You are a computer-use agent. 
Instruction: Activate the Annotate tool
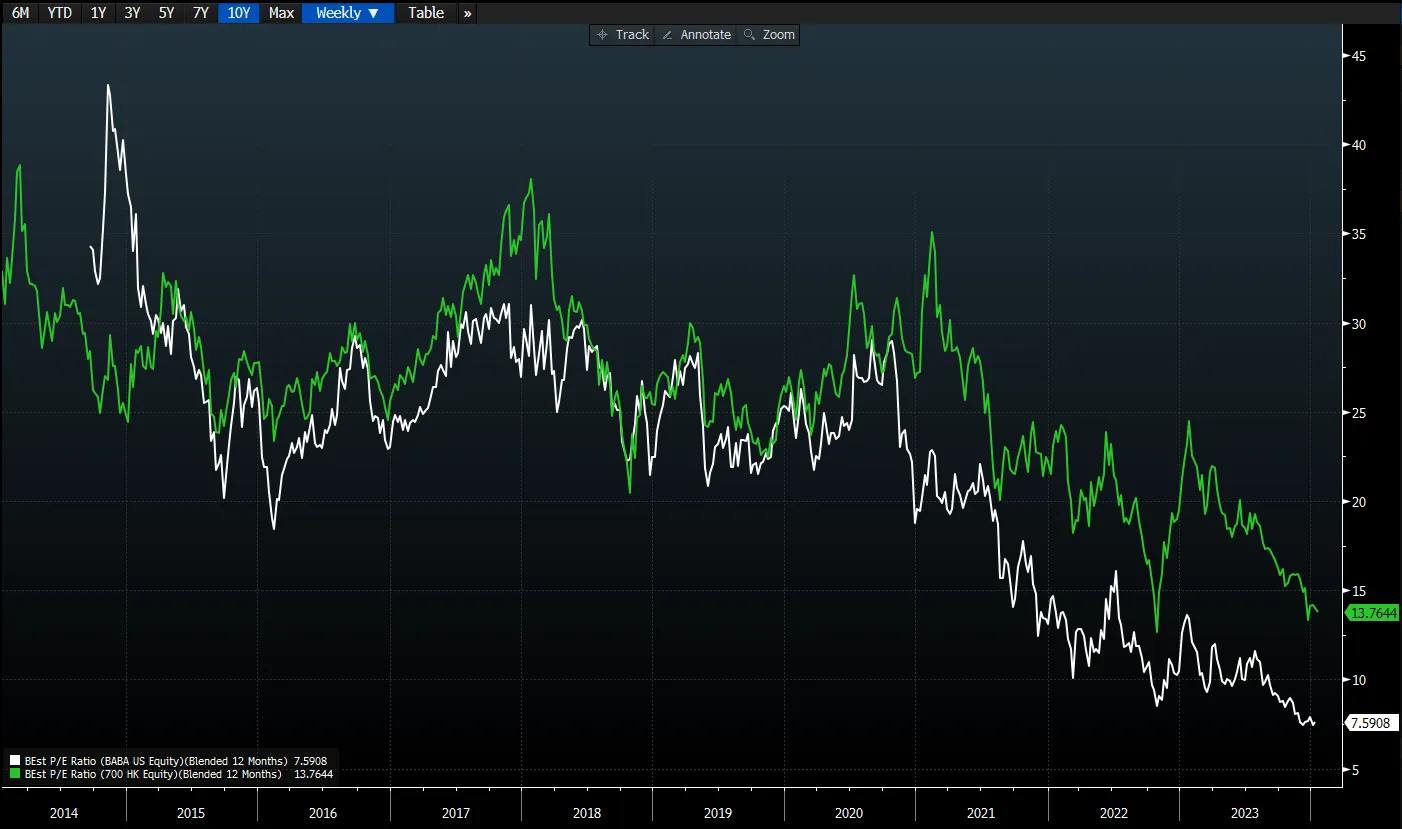[697, 34]
